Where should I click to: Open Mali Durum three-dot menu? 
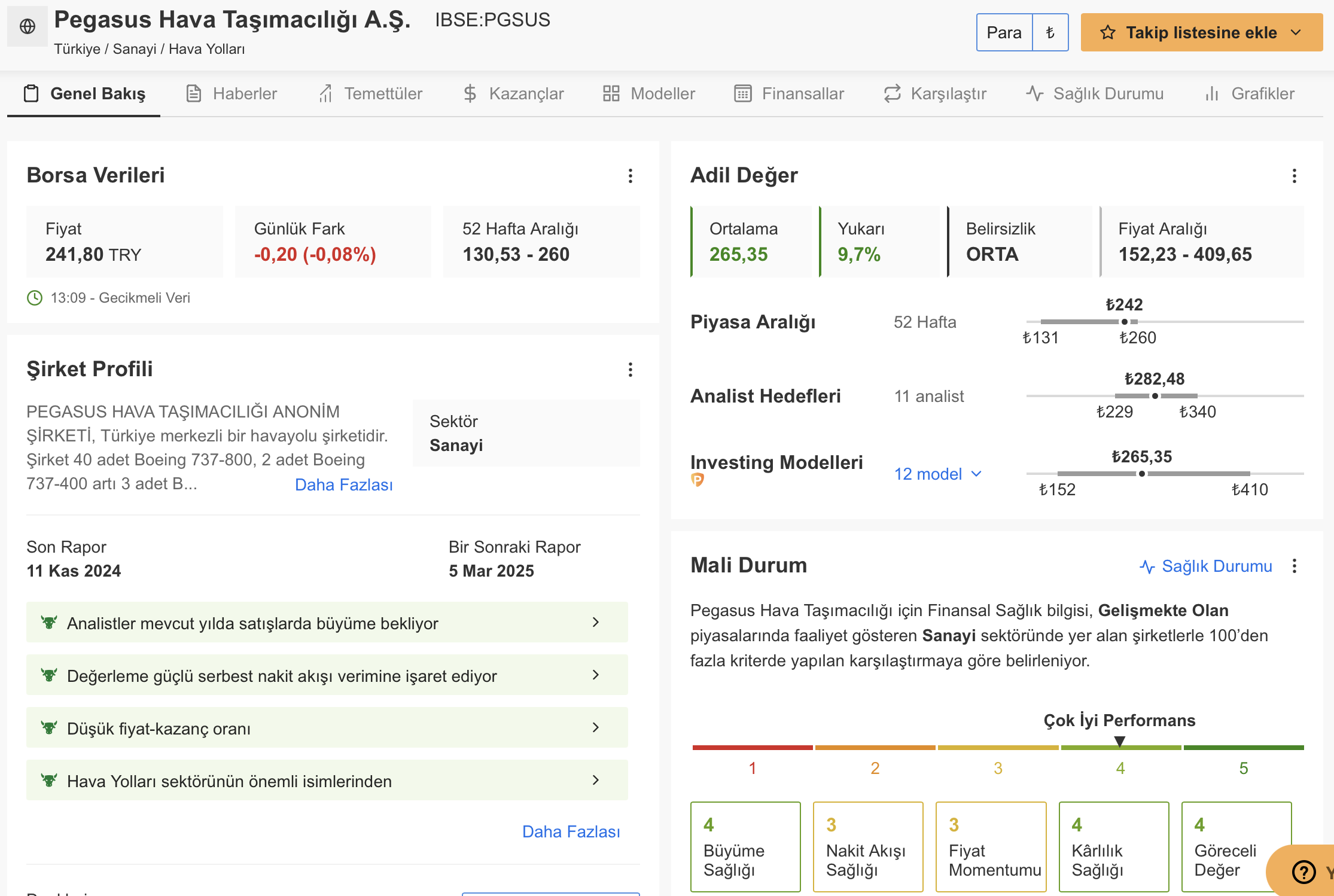click(x=1294, y=566)
